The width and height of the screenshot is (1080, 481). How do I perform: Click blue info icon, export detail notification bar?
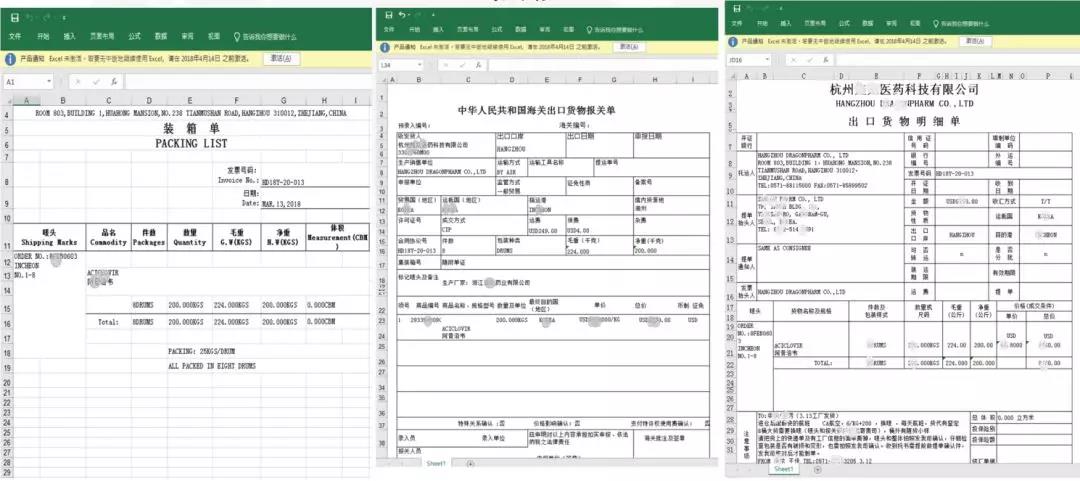[x=733, y=41]
